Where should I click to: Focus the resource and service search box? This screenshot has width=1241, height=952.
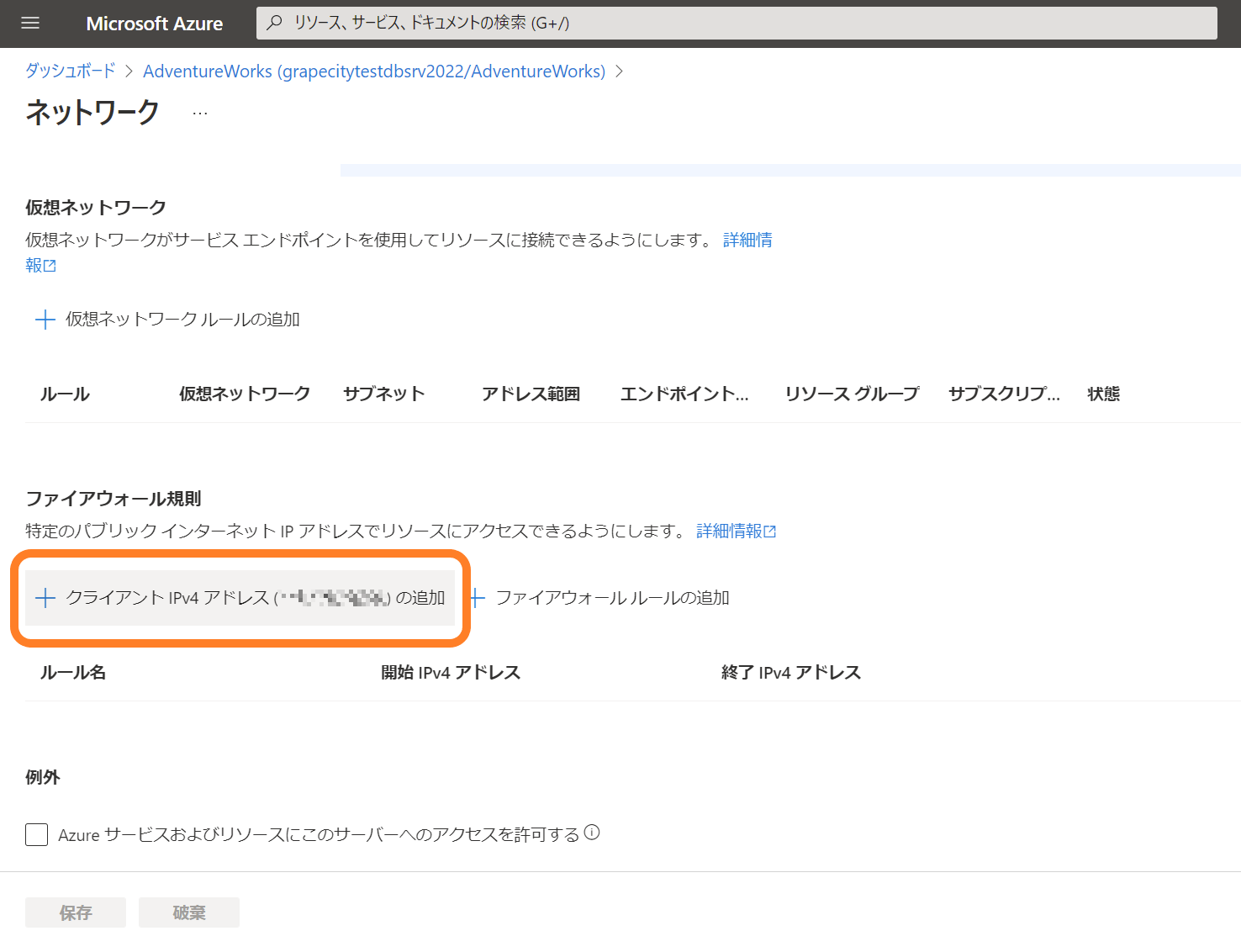(737, 23)
